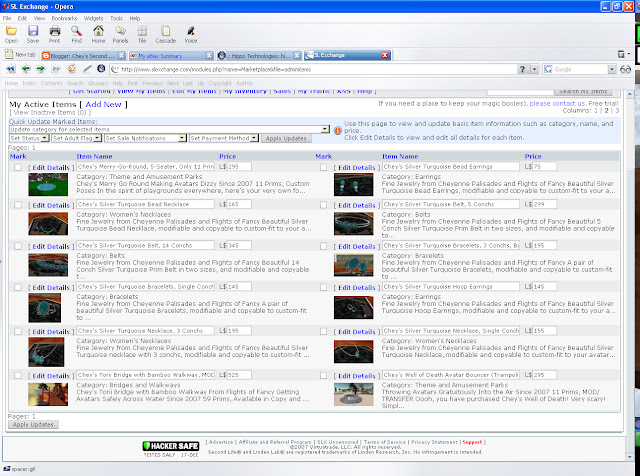Click the Add New link
This screenshot has height=476, width=640.
pos(103,105)
